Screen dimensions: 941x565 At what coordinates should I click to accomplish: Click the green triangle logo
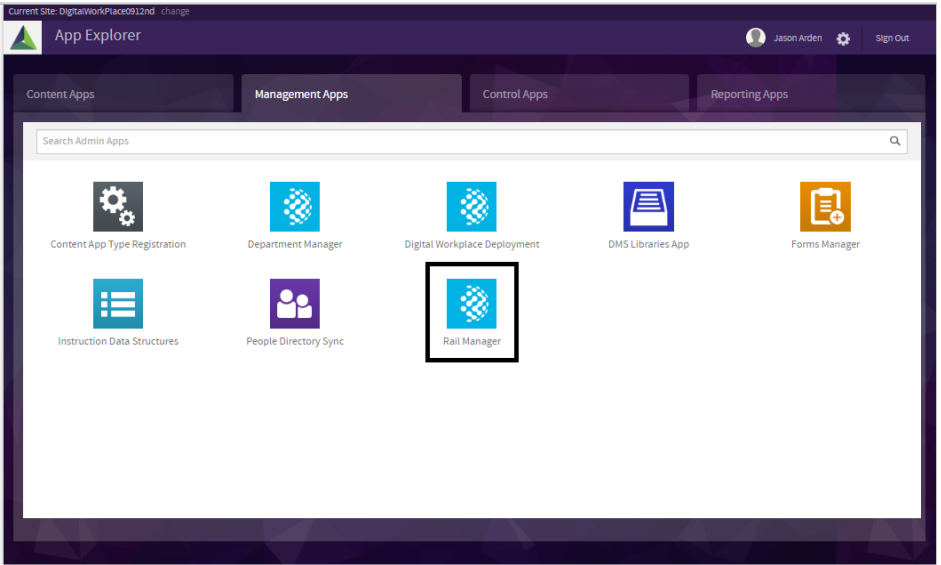tap(24, 38)
